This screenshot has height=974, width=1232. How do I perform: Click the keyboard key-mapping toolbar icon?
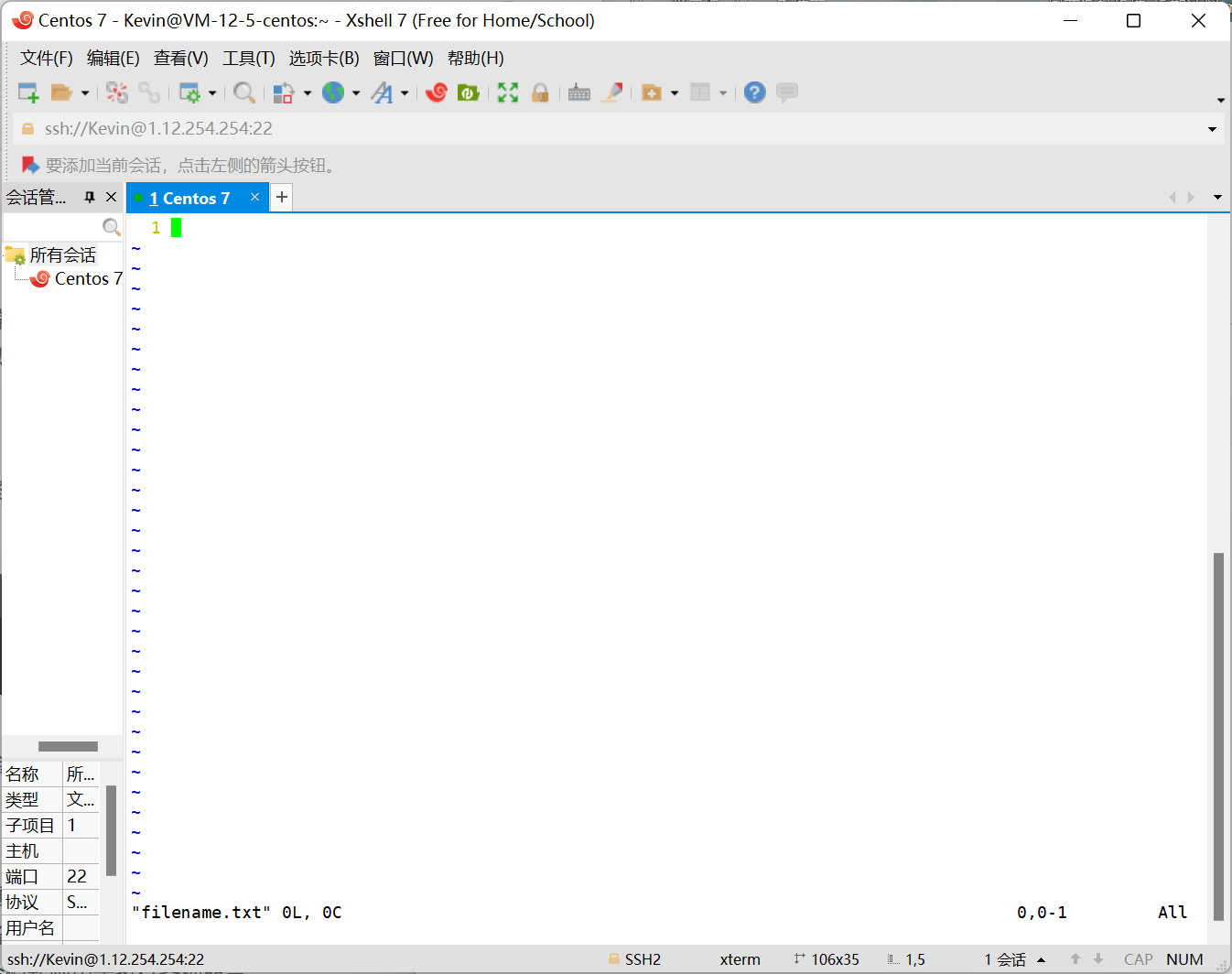[579, 92]
